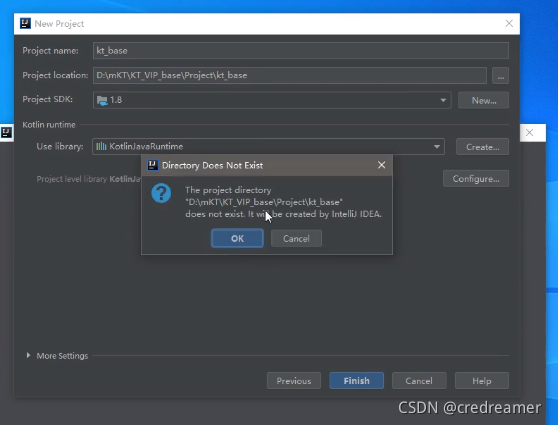Viewport: 558px width, 425px height.
Task: Close the background IntelliJ window
Action: click(x=530, y=133)
